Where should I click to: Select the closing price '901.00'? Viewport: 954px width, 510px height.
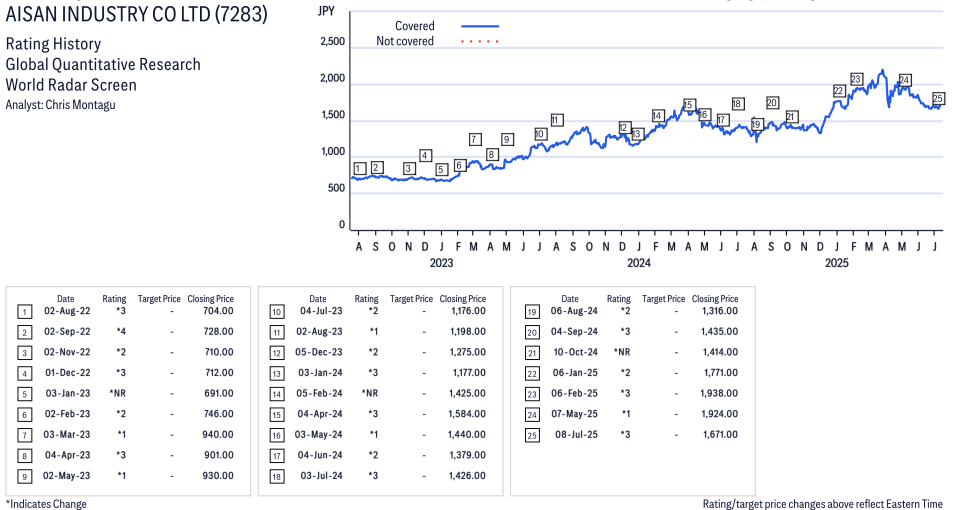pyautogui.click(x=218, y=455)
